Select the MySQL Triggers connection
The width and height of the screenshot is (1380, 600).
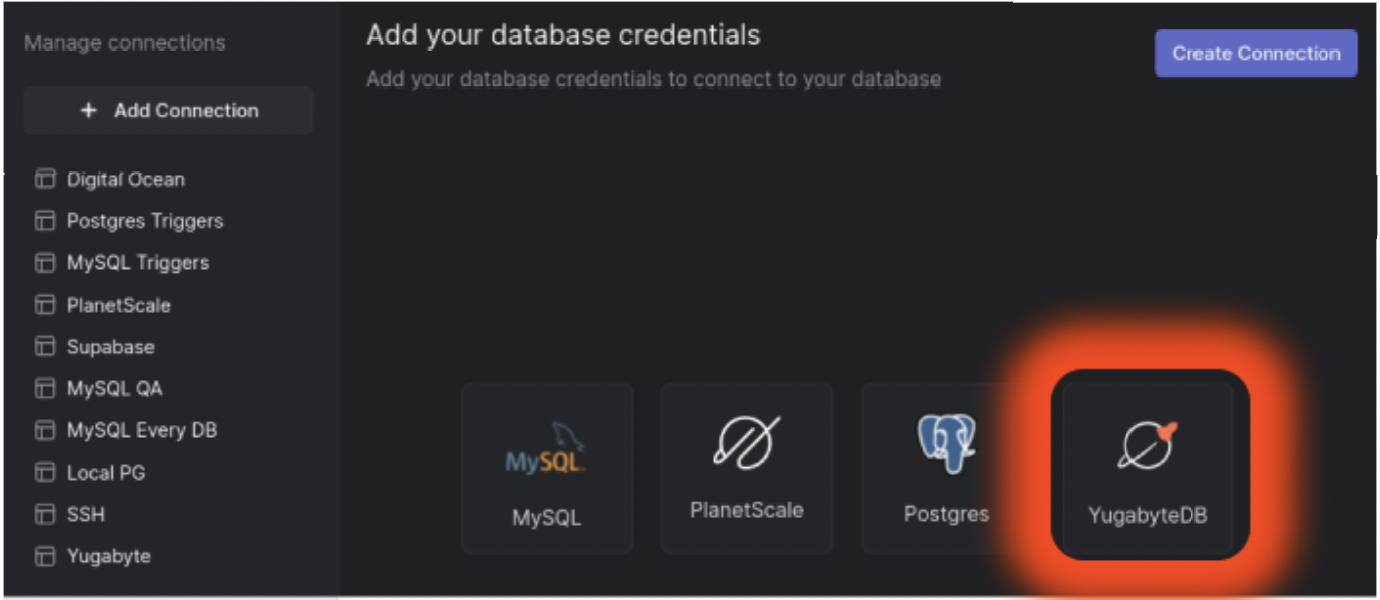[137, 263]
